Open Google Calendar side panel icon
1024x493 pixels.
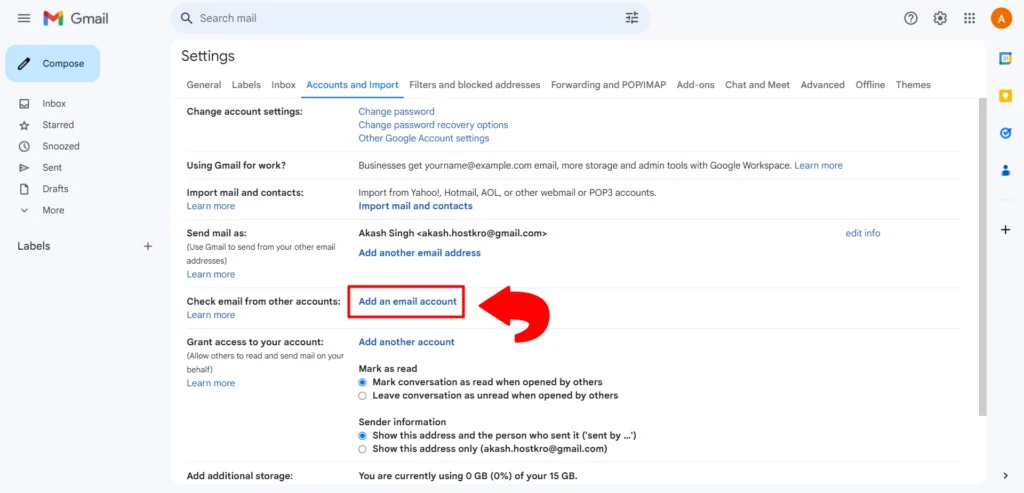click(x=1006, y=59)
